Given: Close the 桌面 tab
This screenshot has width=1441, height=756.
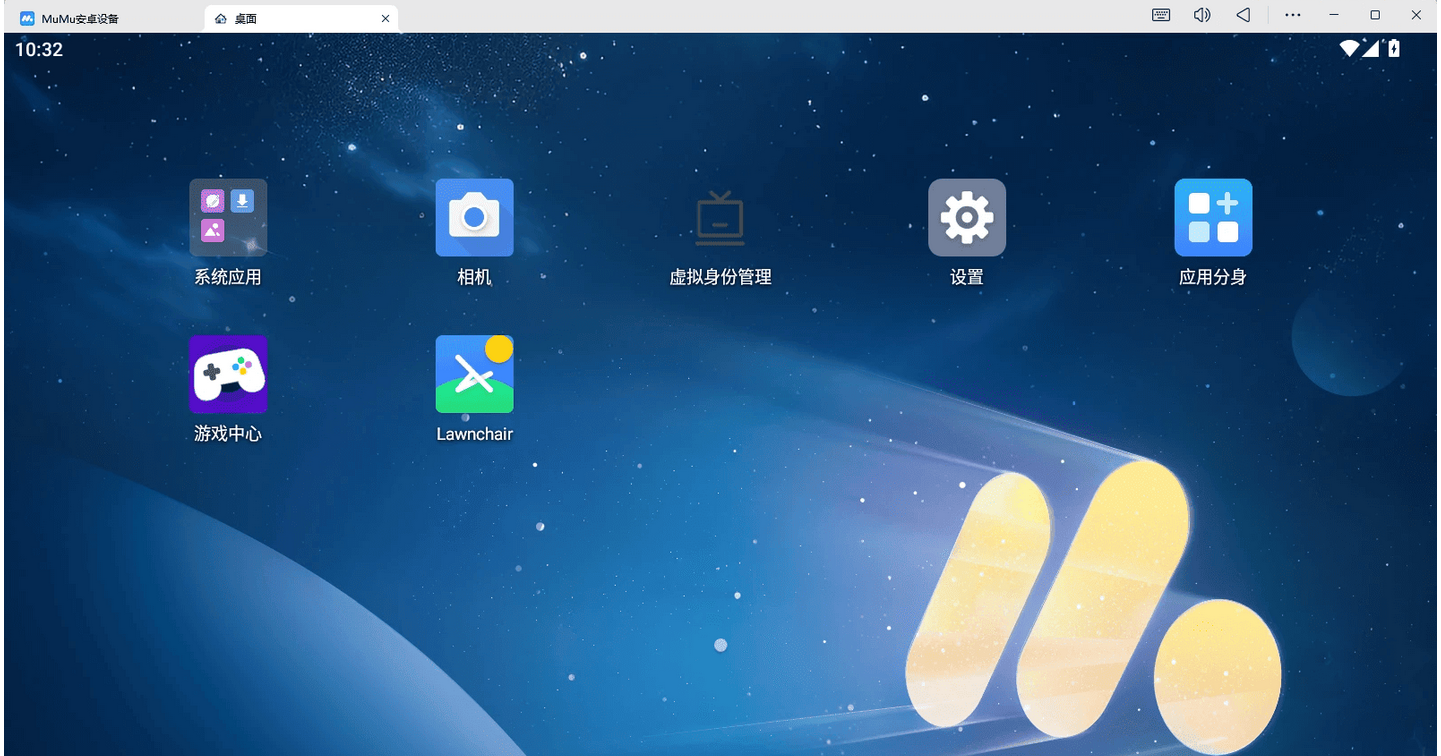Looking at the screenshot, I should click(x=385, y=18).
